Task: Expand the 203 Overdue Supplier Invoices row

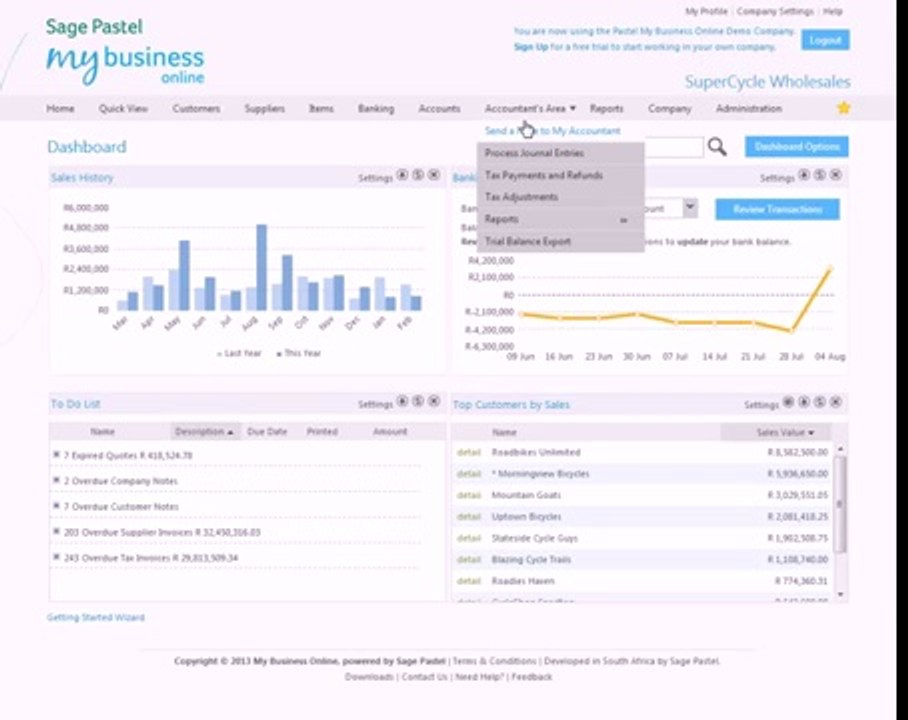Action: pos(56,531)
